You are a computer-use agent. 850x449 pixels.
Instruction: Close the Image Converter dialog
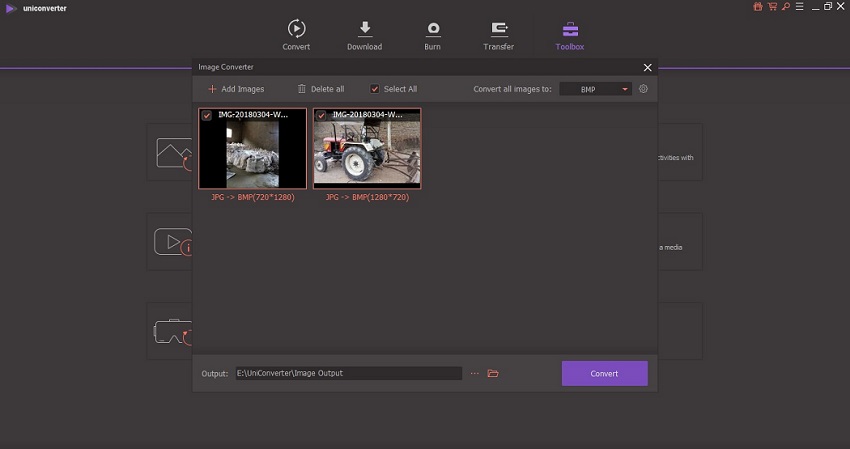pos(647,68)
